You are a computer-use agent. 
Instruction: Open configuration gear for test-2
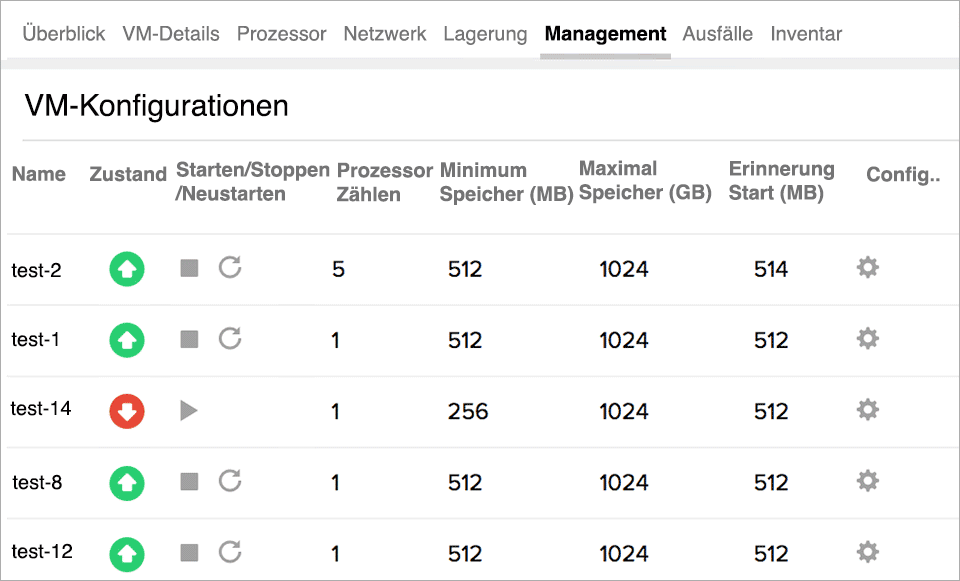(867, 268)
